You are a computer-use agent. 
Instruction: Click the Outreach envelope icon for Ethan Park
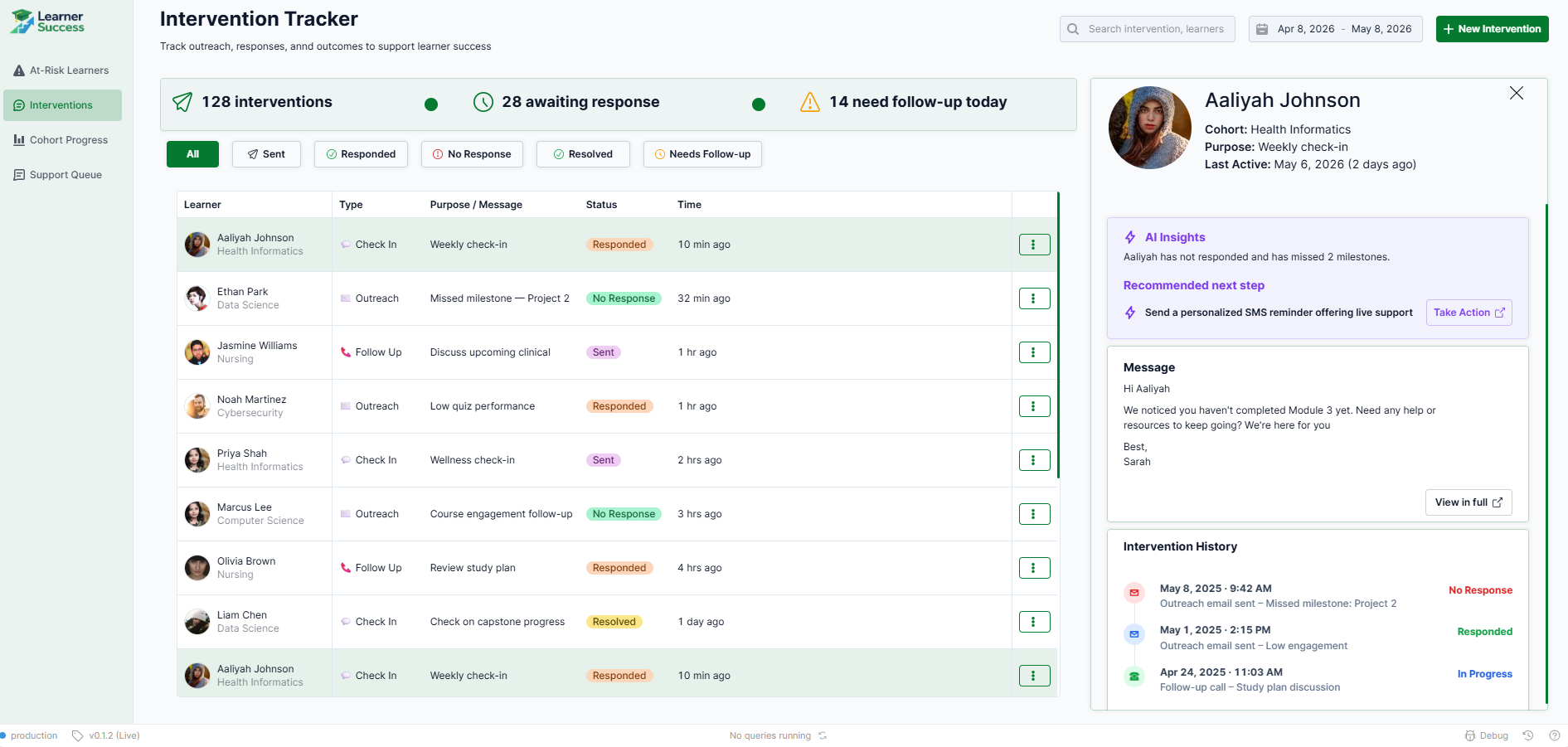346,298
